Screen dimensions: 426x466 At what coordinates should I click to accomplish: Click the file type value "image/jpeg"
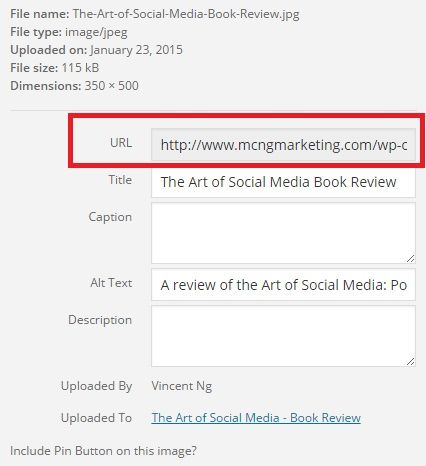96,32
